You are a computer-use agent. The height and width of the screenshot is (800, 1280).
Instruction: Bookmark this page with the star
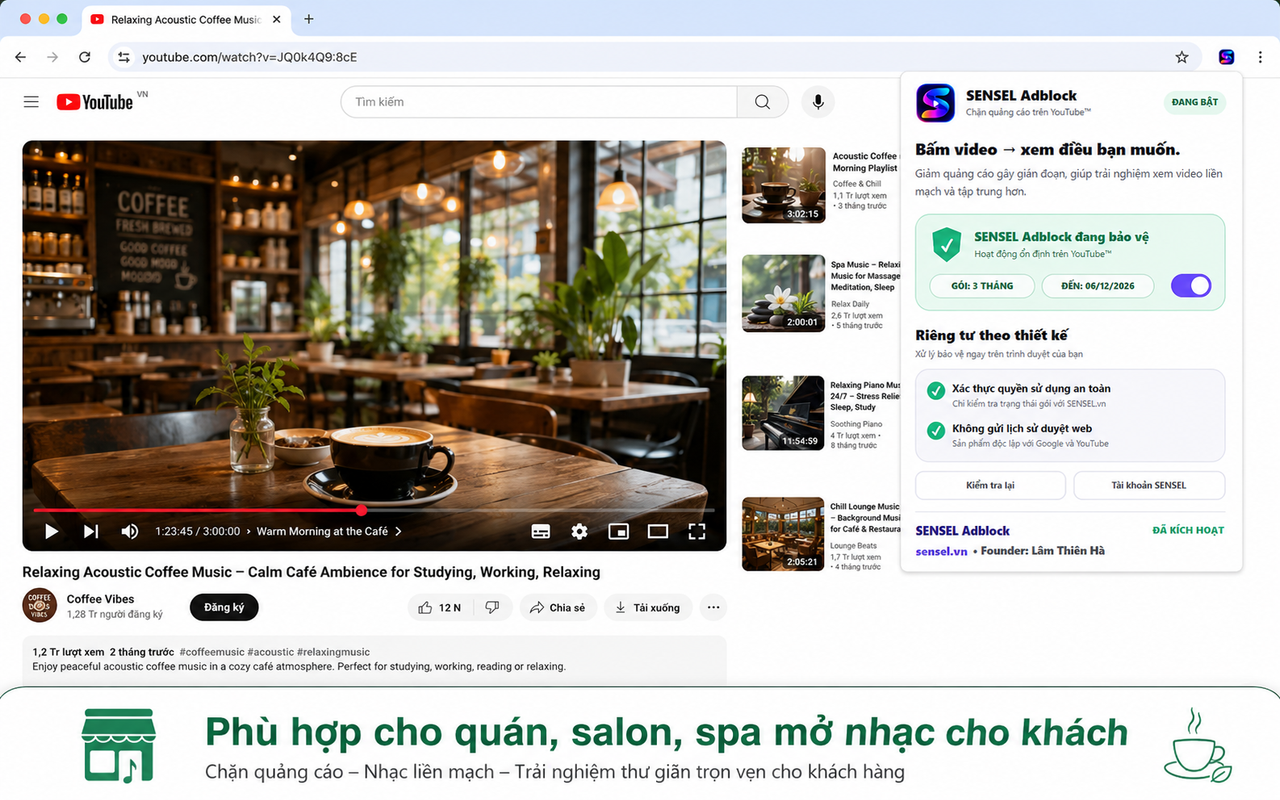[1182, 57]
